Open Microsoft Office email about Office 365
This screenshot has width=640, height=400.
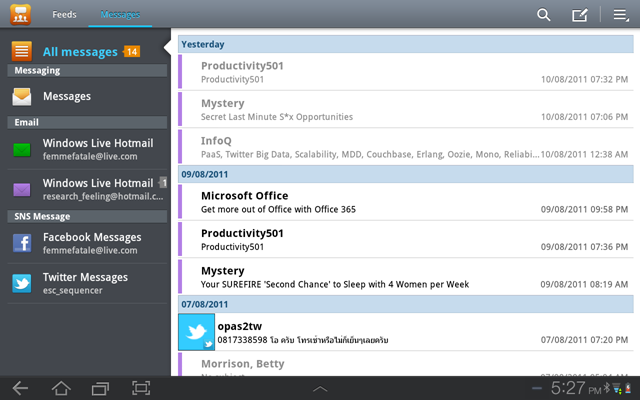click(406, 202)
